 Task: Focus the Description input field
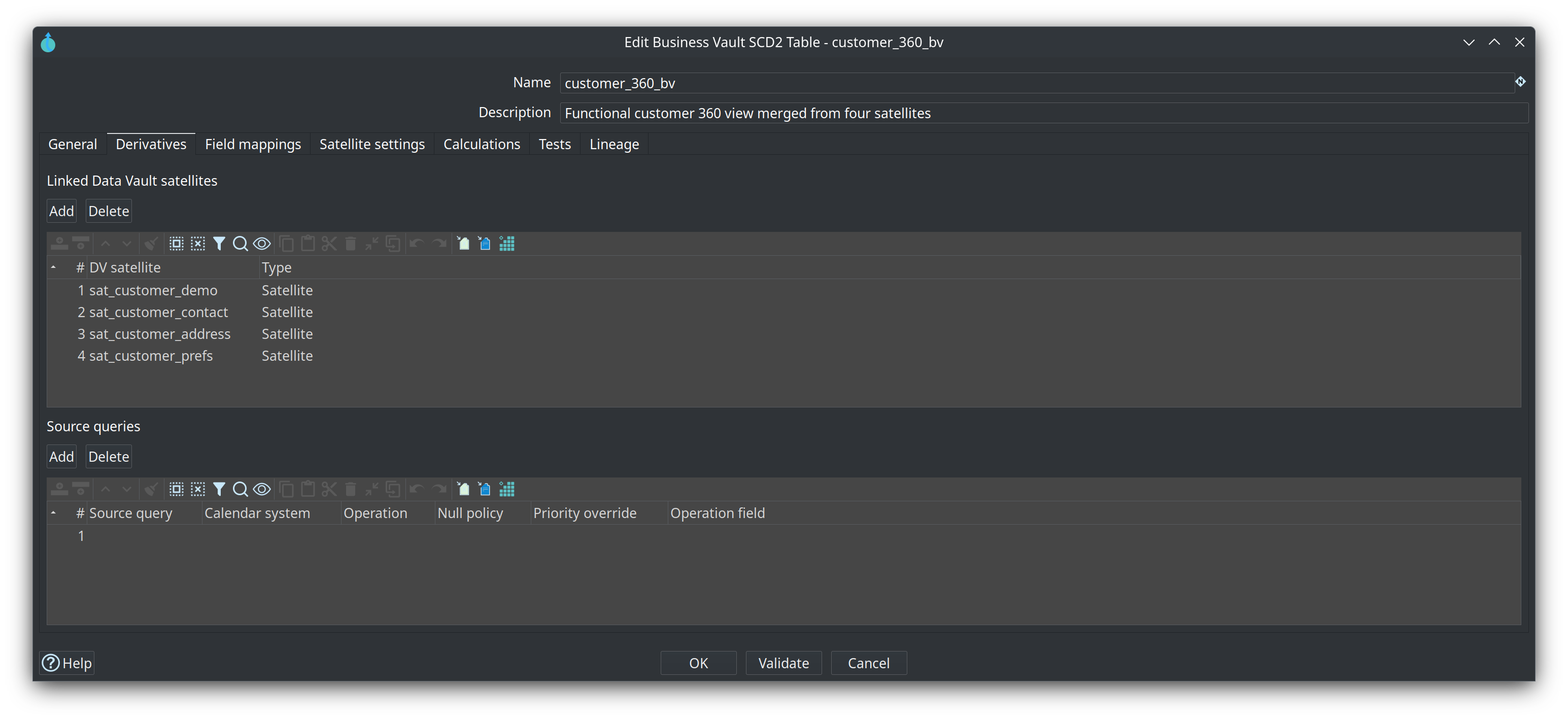coord(1043,113)
